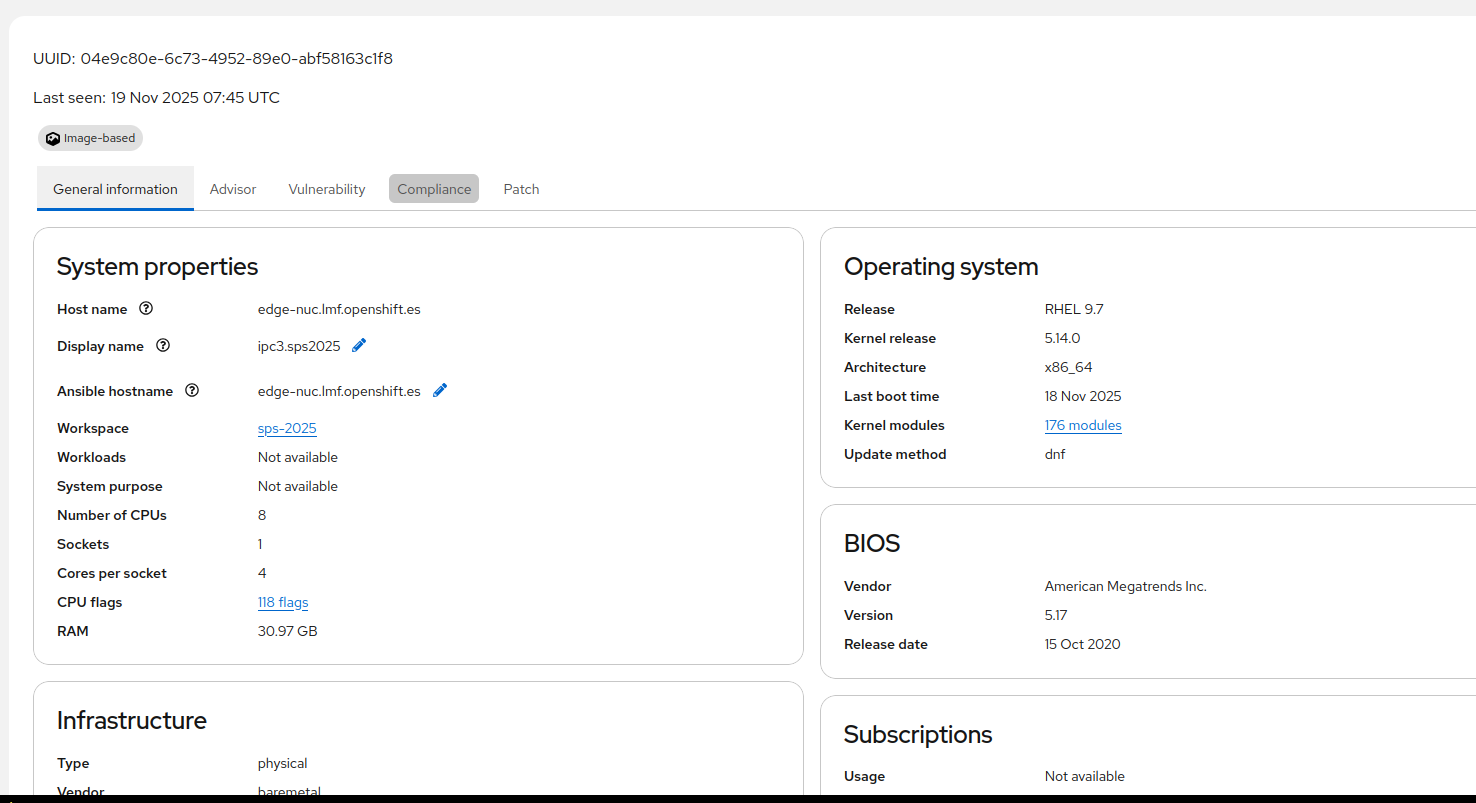Click the Image-based label icon
Image resolution: width=1476 pixels, height=803 pixels.
(x=53, y=138)
